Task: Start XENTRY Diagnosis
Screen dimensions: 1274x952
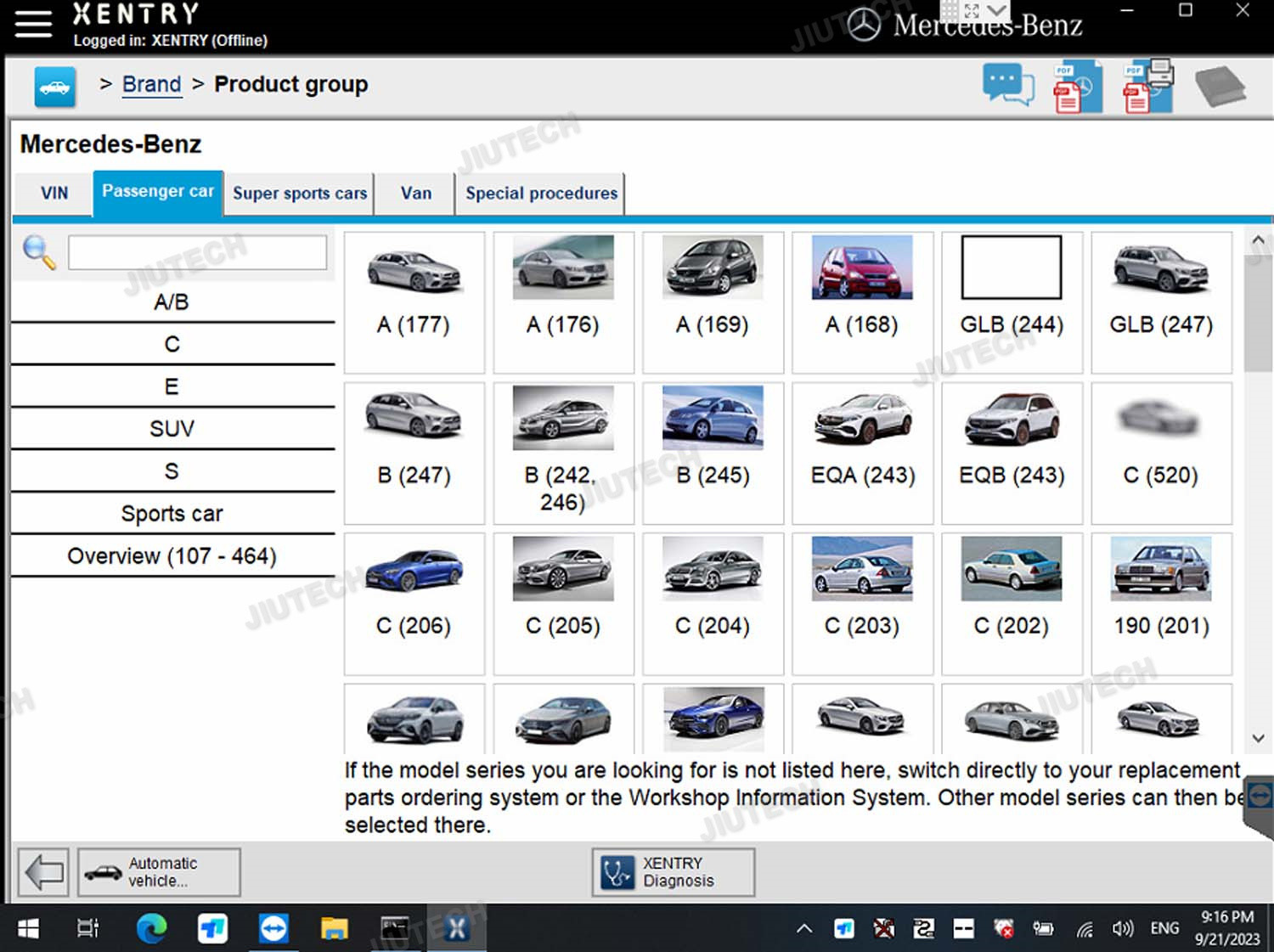Action: coord(673,872)
